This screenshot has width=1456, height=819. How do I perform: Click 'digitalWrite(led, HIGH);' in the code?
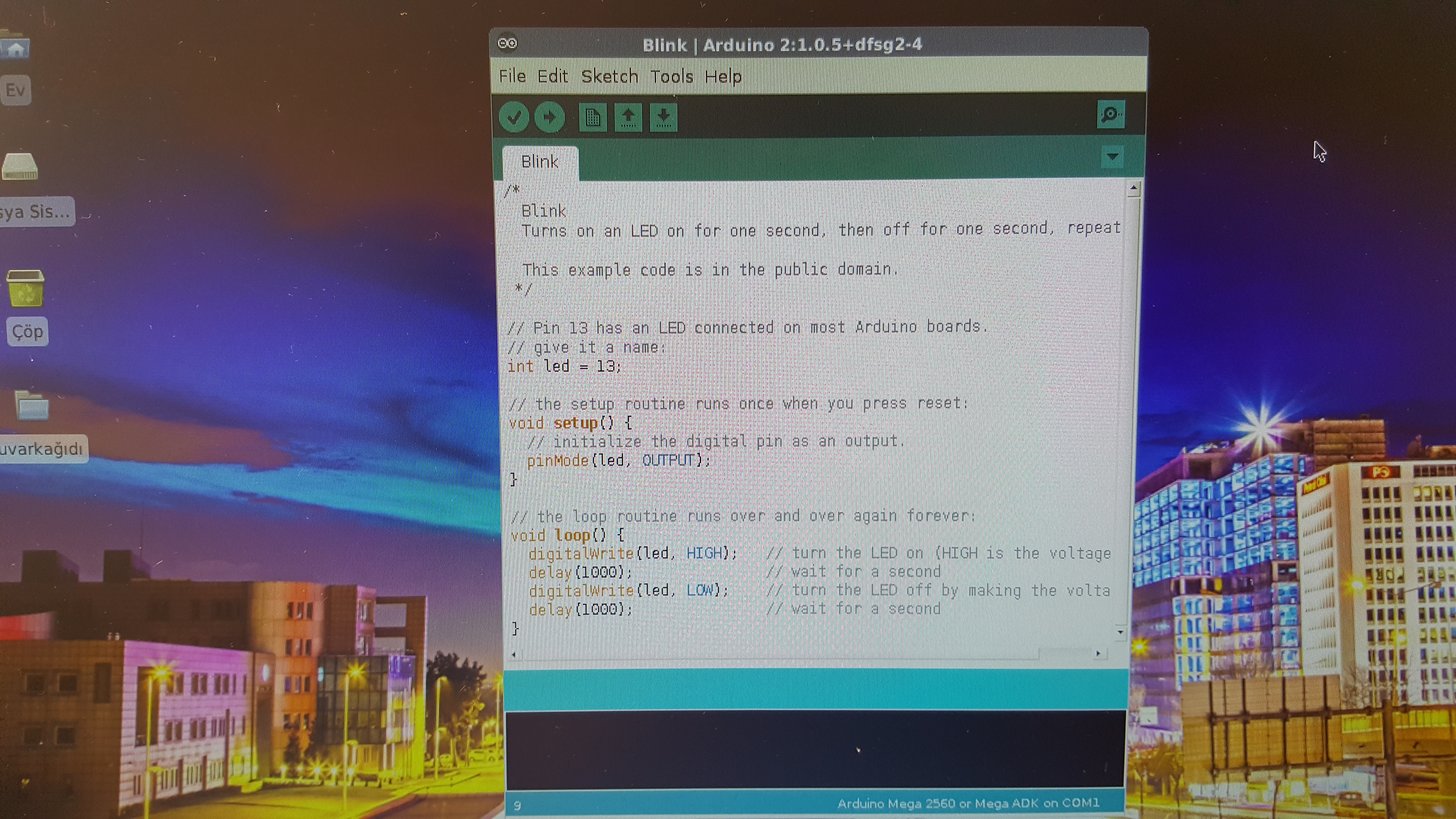[633, 553]
